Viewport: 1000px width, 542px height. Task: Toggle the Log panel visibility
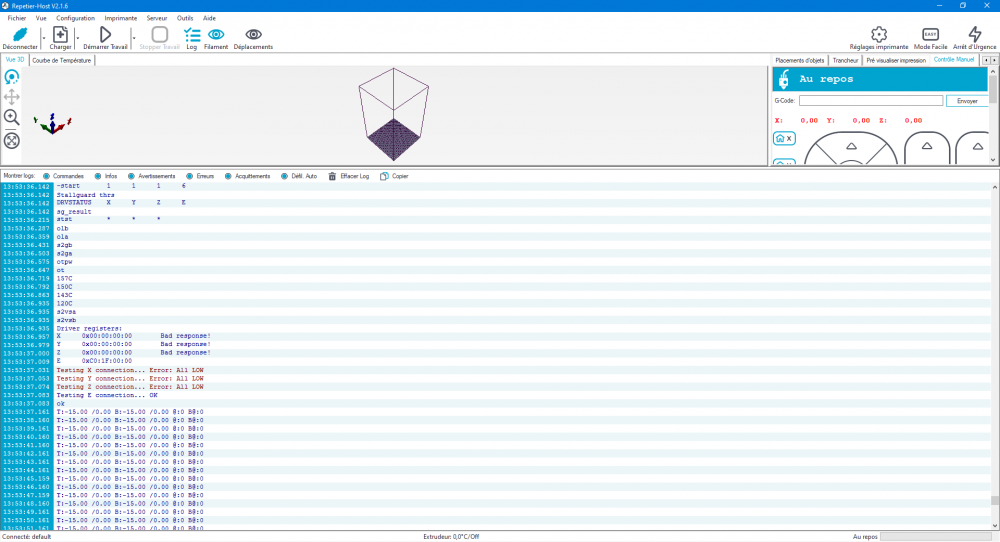pos(191,38)
